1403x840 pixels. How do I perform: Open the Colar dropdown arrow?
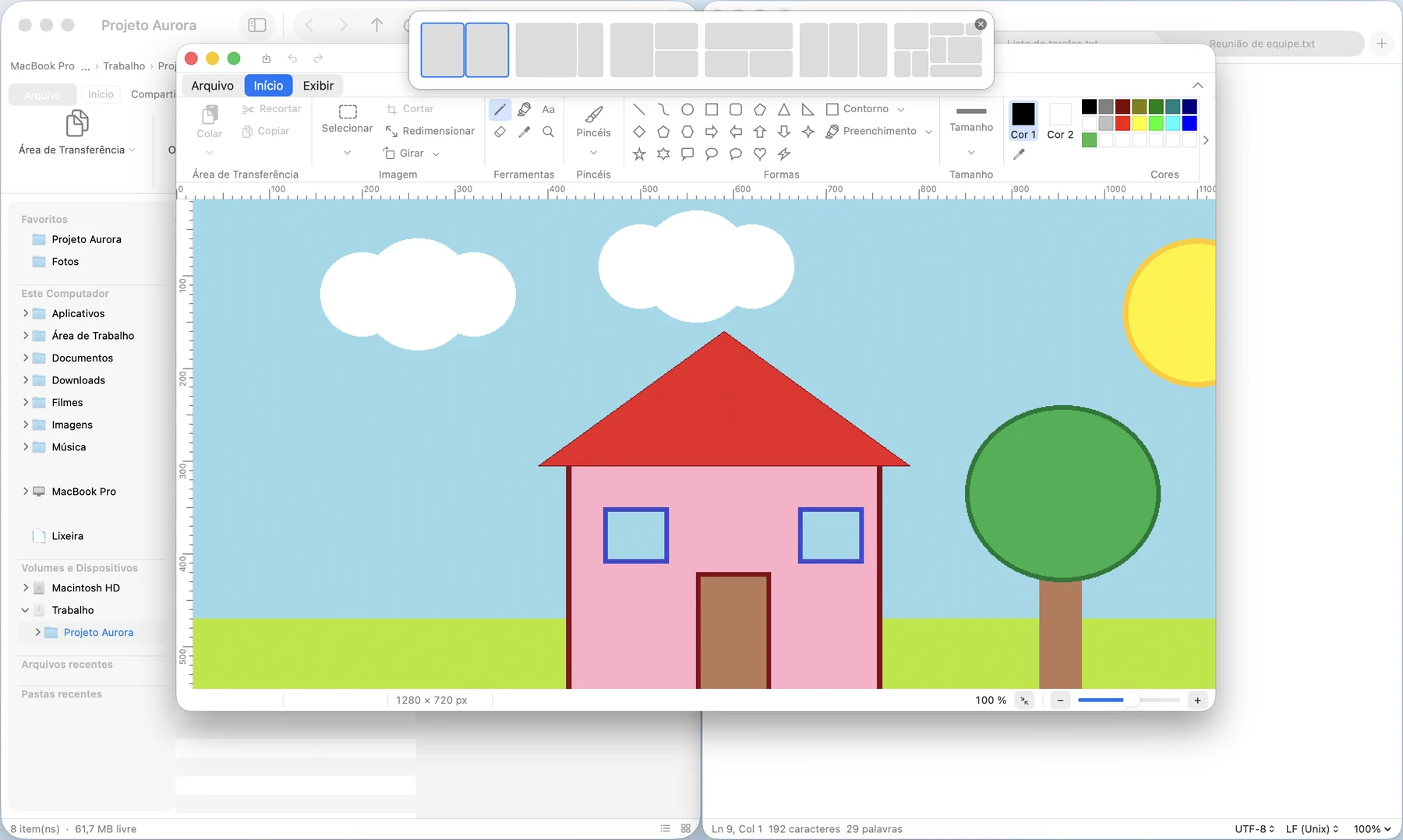pos(210,153)
